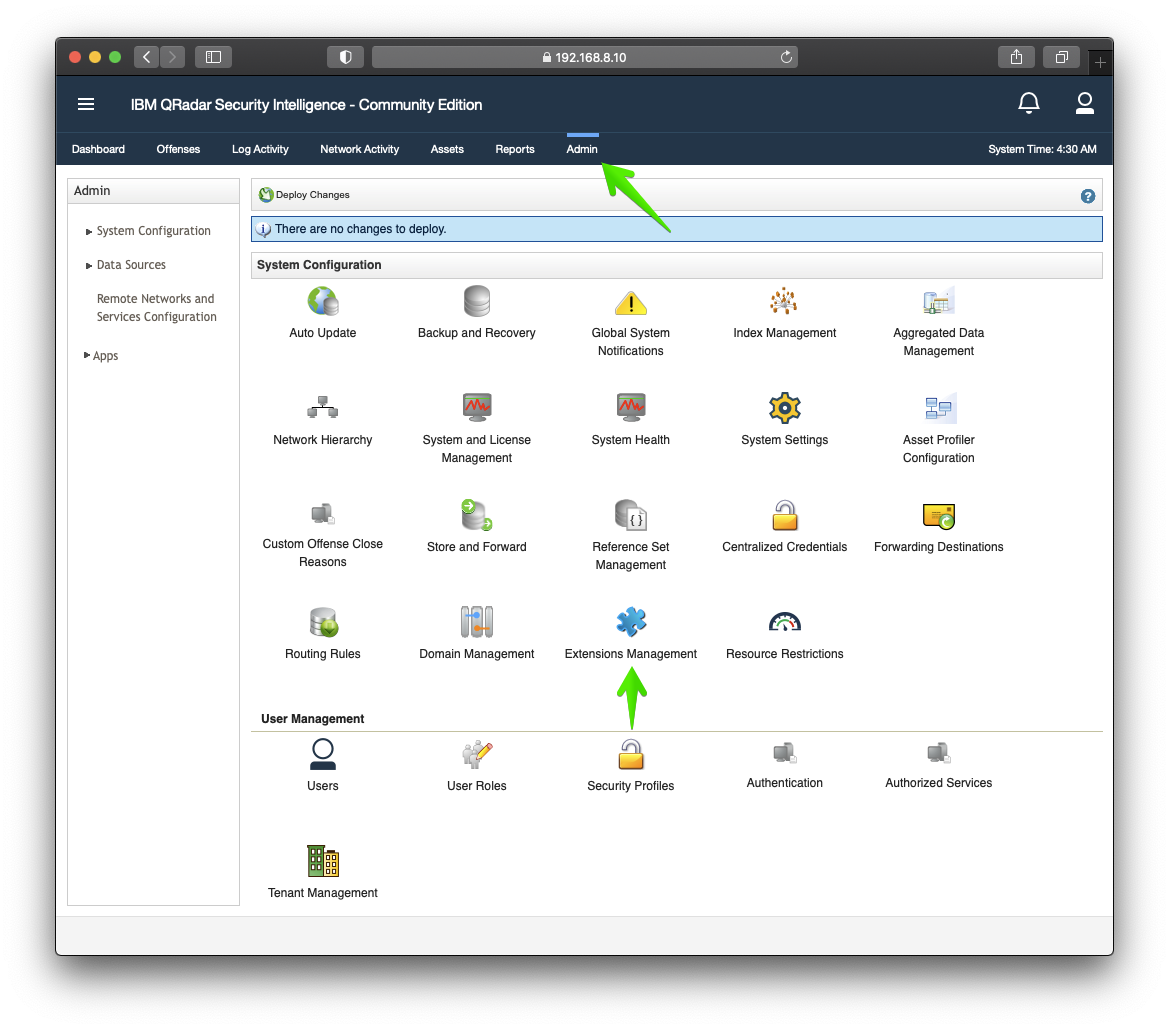The height and width of the screenshot is (1029, 1169).
Task: Toggle the browser sidebar
Action: 213,57
